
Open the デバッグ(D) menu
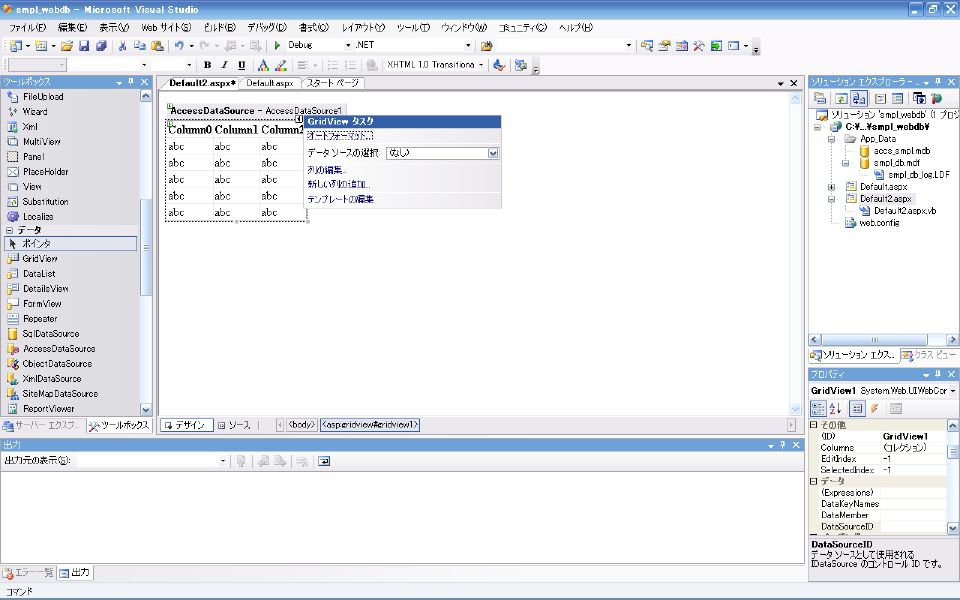[x=267, y=28]
